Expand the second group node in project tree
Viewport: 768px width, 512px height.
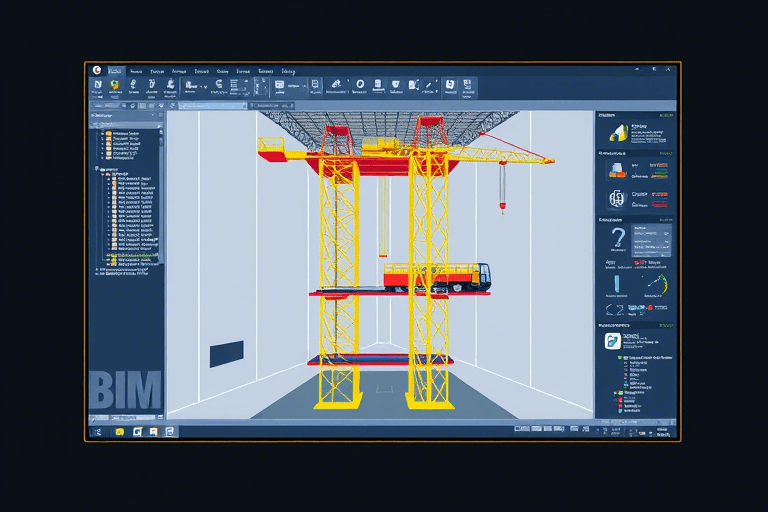pyautogui.click(x=98, y=170)
